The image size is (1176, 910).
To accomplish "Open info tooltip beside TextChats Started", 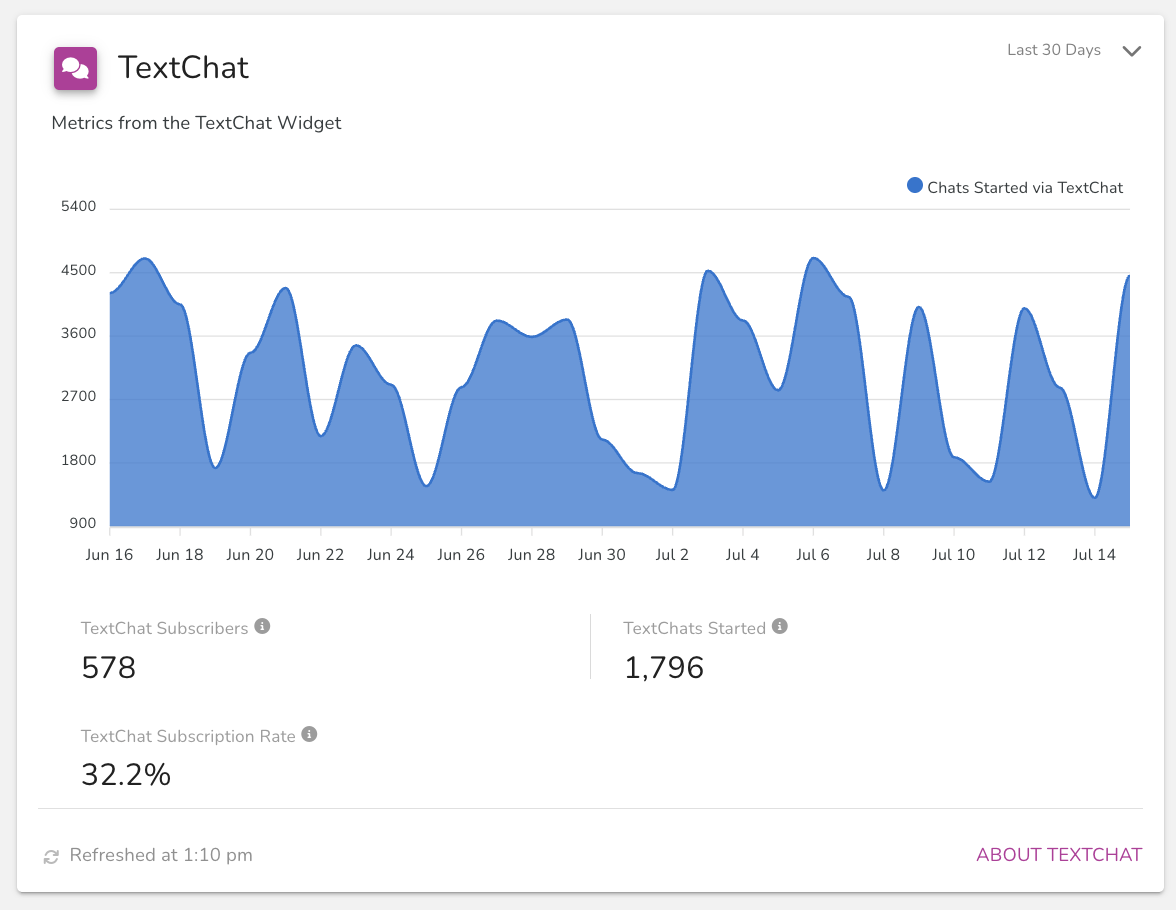I will 780,626.
